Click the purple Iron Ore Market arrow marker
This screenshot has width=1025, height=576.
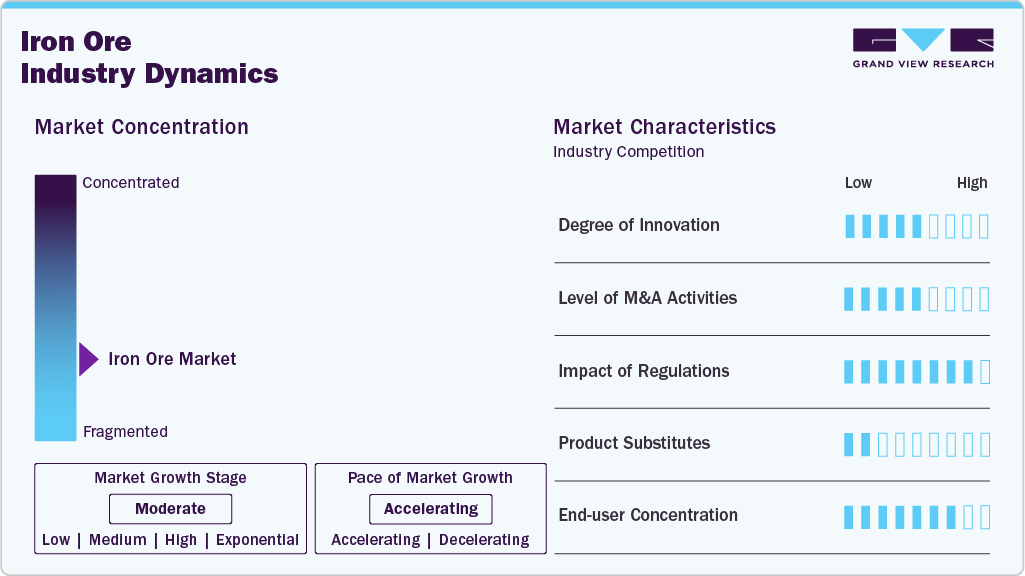click(x=88, y=359)
